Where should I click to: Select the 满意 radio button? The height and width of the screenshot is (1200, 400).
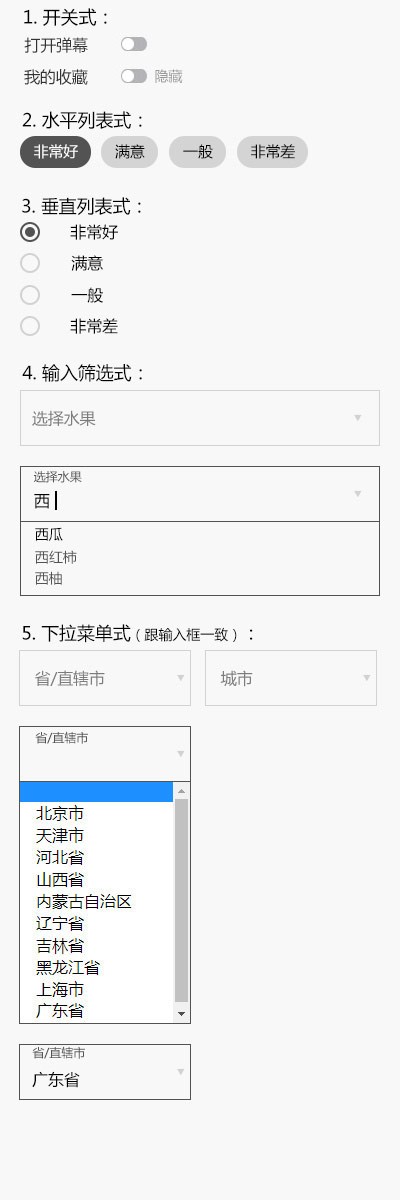30,263
